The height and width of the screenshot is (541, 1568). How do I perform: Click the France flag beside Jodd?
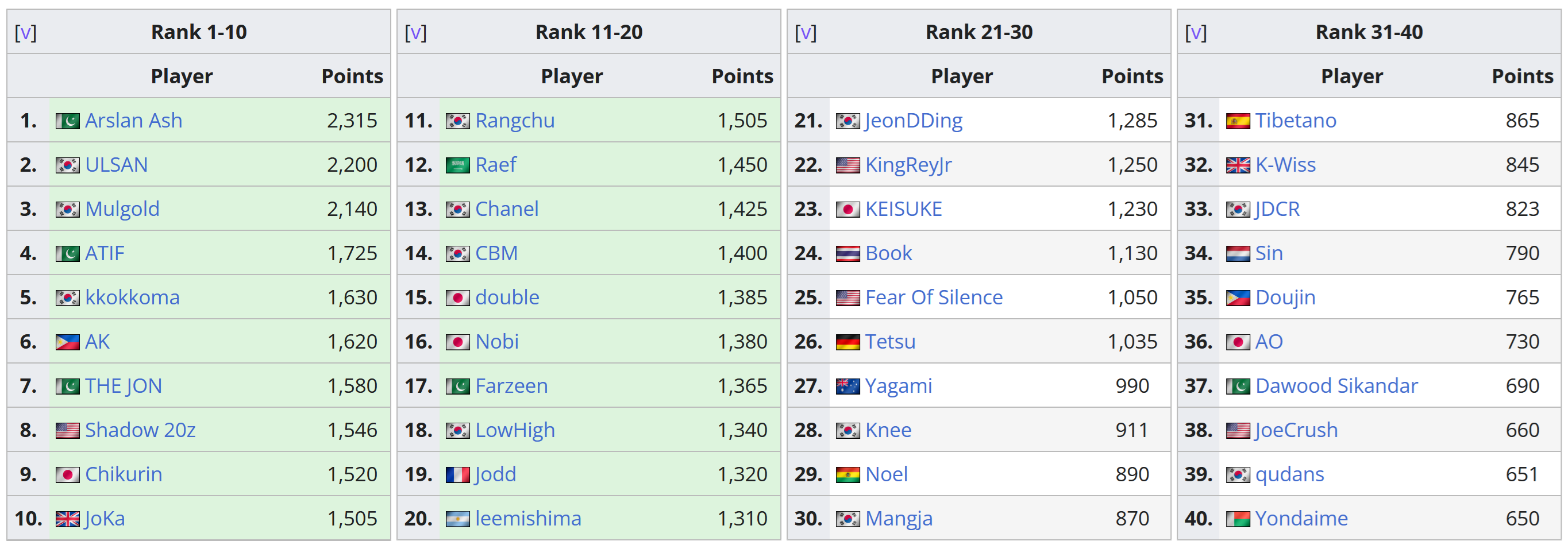coord(458,476)
